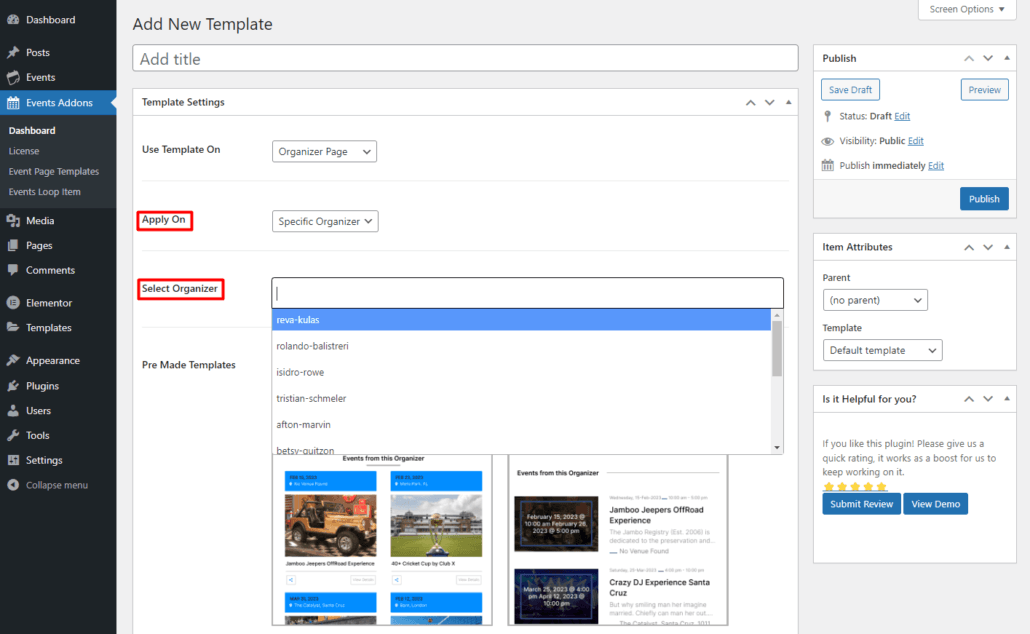The width and height of the screenshot is (1030, 634).
Task: Click the Appearance paintbrush icon
Action: point(13,361)
